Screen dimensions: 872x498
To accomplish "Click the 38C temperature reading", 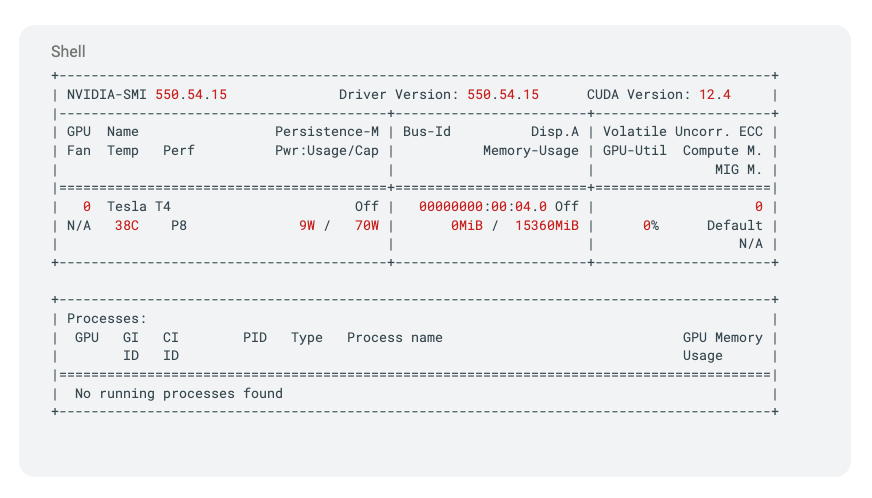I will coord(127,226).
